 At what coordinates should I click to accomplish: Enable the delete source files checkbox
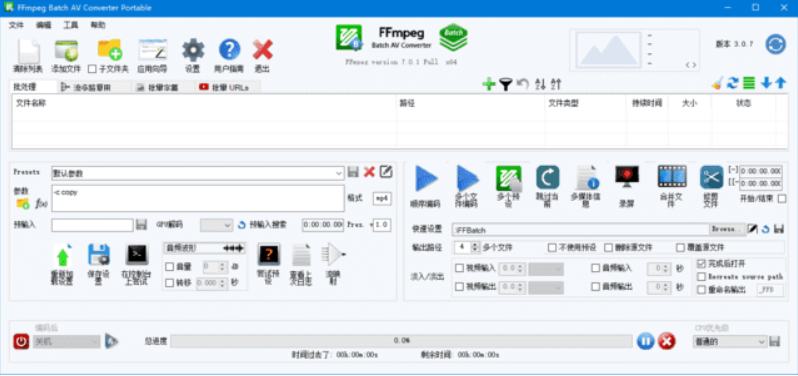tap(608, 248)
